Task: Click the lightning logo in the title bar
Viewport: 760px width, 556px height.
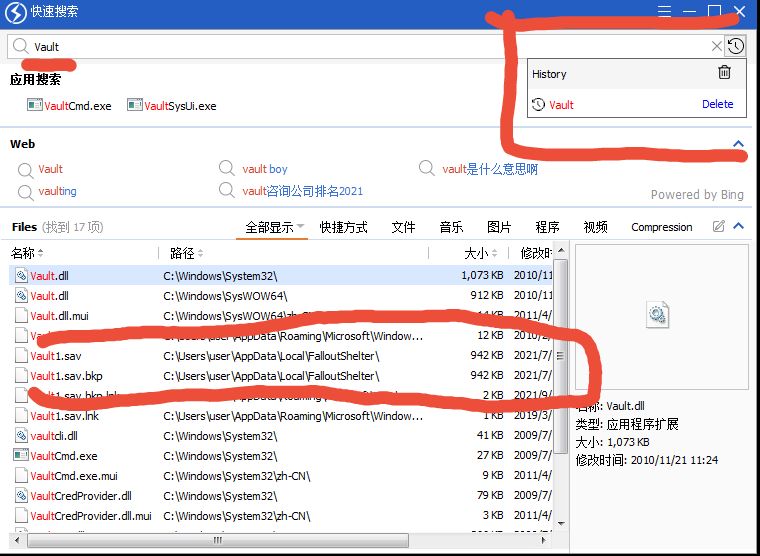Action: click(16, 13)
